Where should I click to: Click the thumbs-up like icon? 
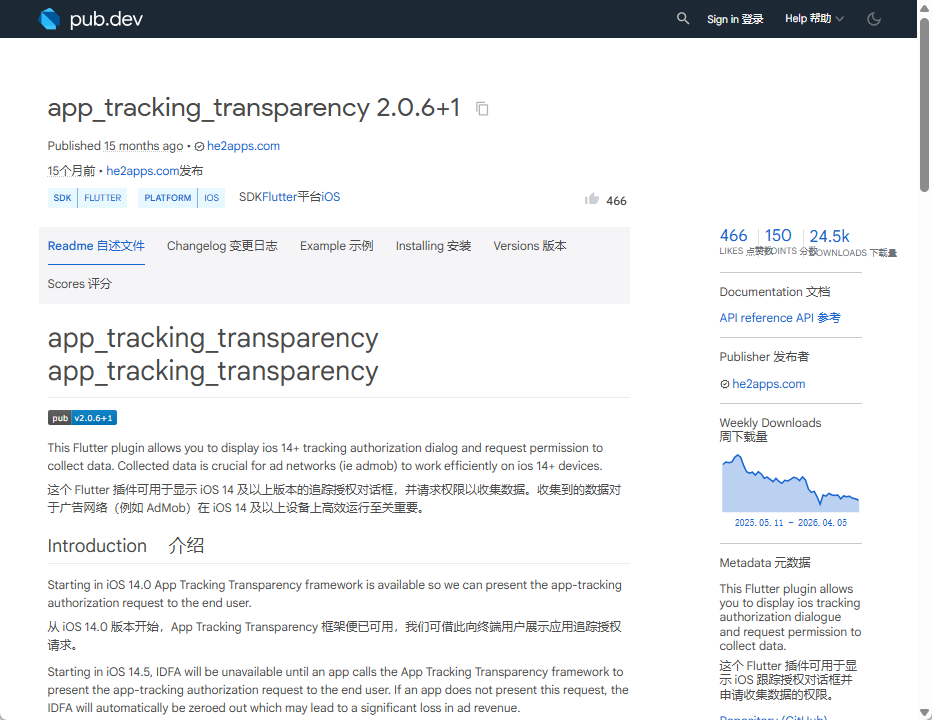pos(591,199)
